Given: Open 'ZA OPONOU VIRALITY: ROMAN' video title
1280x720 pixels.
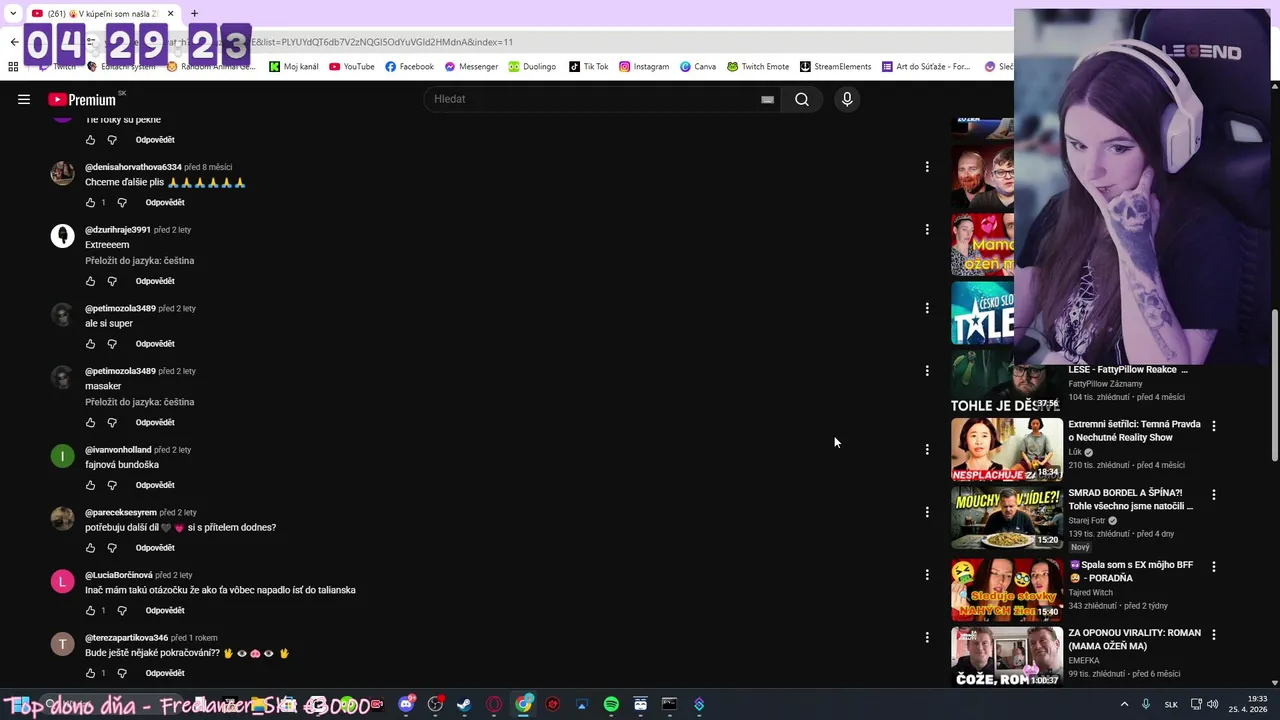Looking at the screenshot, I should click(1134, 639).
